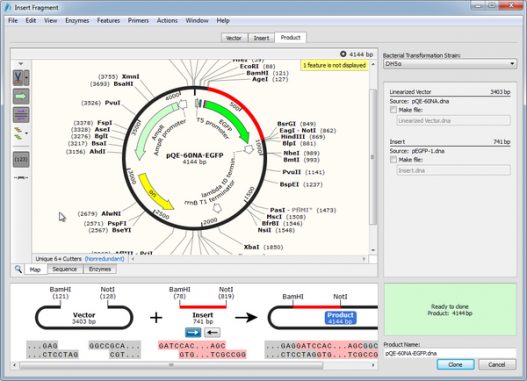Switch to the Sequence view tab
527x381 pixels.
[65, 269]
